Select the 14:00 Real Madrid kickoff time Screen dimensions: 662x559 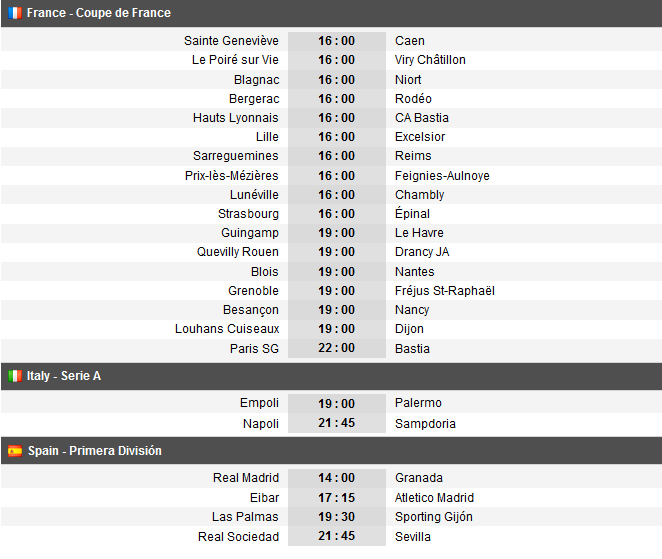coord(336,478)
